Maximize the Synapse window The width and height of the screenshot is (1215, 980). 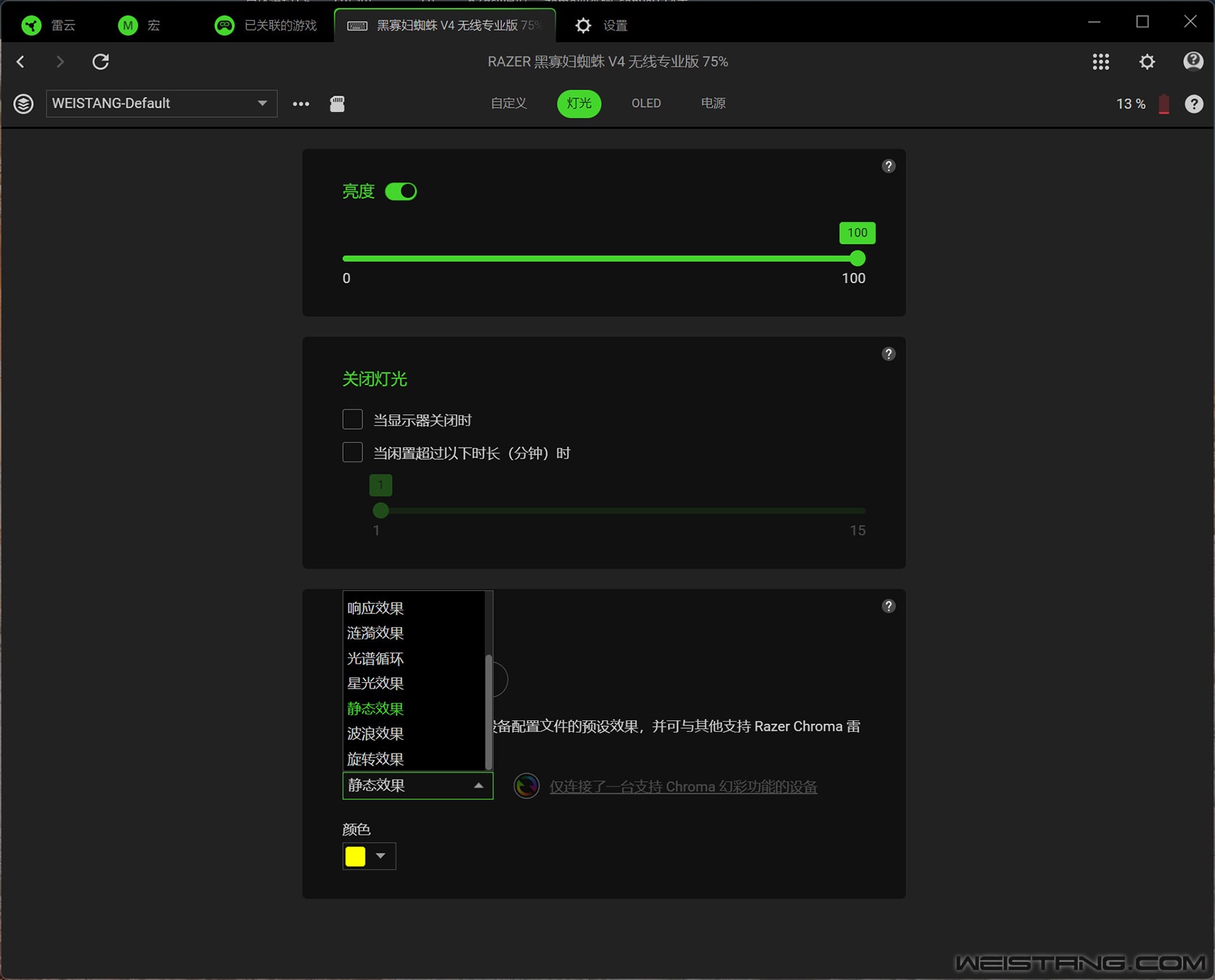pyautogui.click(x=1143, y=22)
